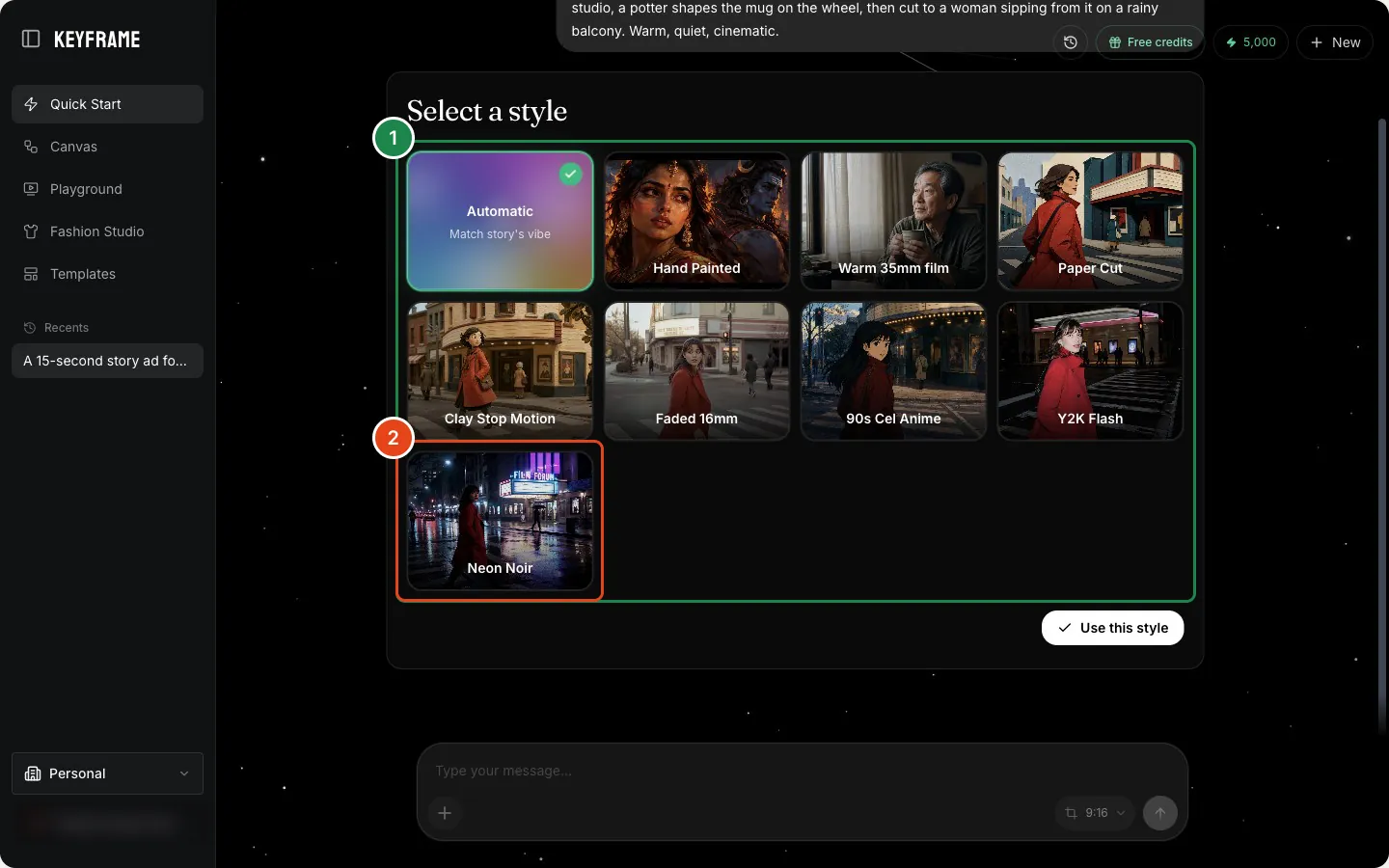Open history clock icon

[x=1070, y=42]
